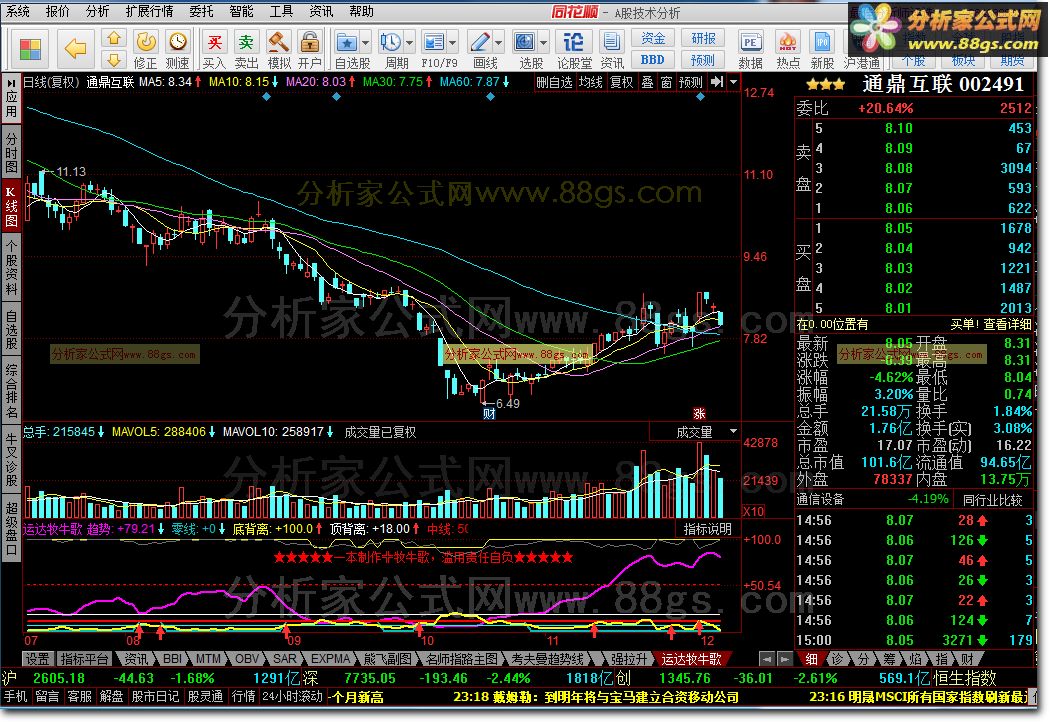Click the 资金 button
This screenshot has width=1050, height=722.
click(653, 38)
